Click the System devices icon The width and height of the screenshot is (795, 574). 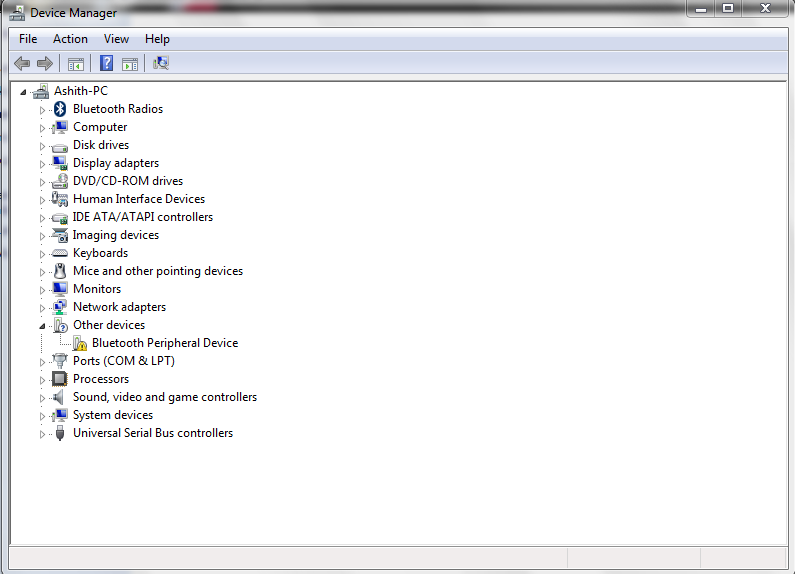coord(60,415)
